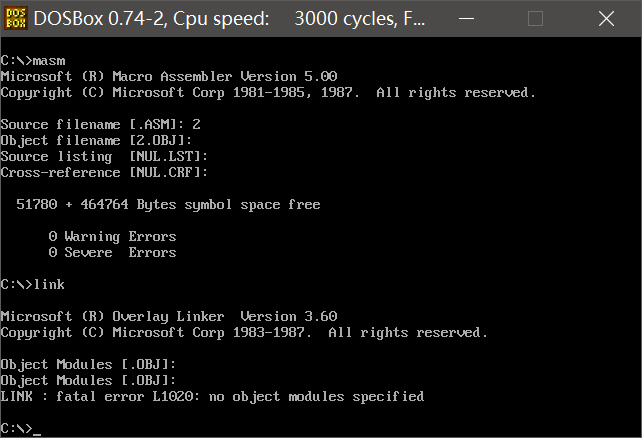Click the blinking cursor at last C:\> prompt
This screenshot has height=438, width=642.
click(x=36, y=429)
